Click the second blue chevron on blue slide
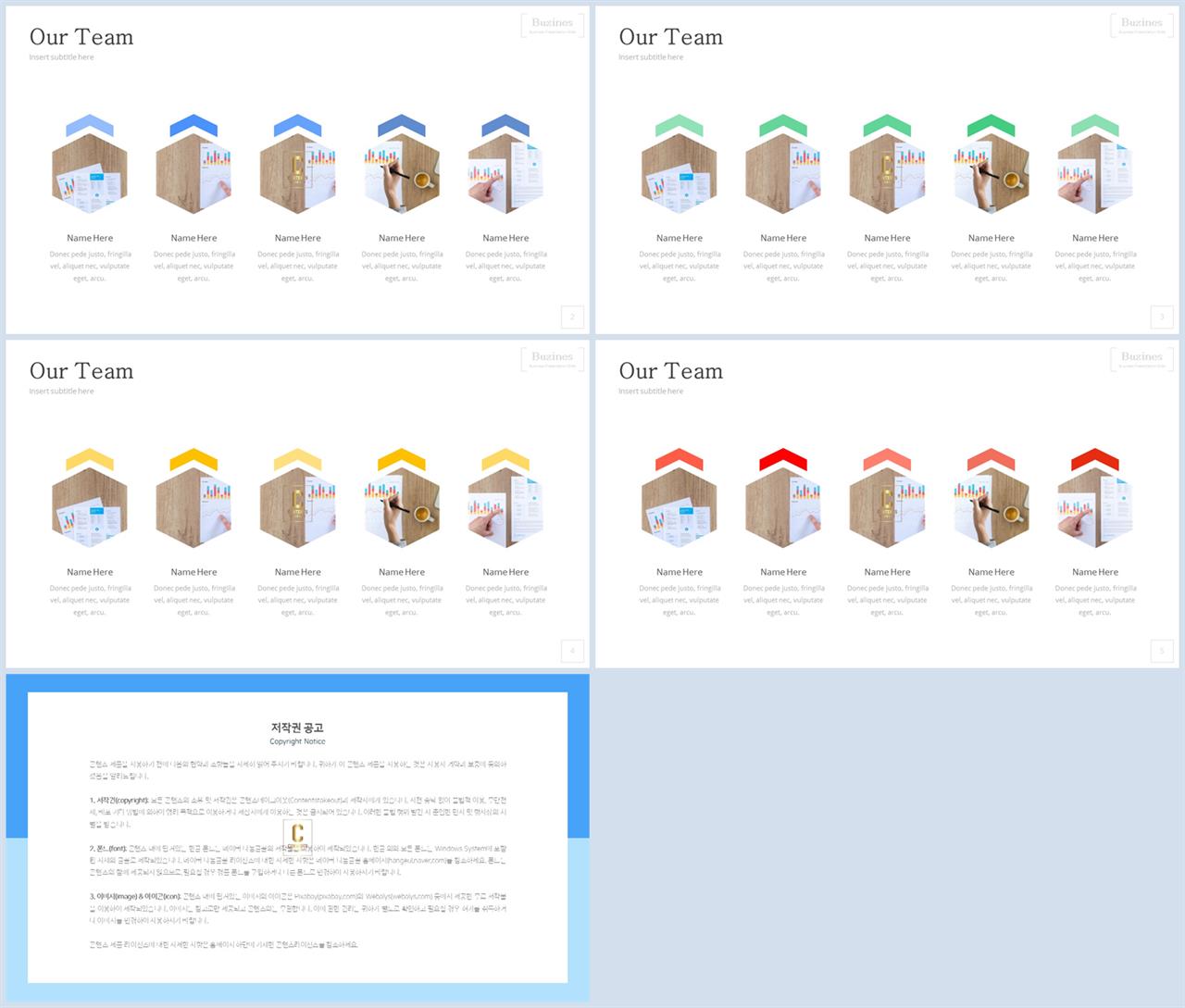 (x=193, y=126)
